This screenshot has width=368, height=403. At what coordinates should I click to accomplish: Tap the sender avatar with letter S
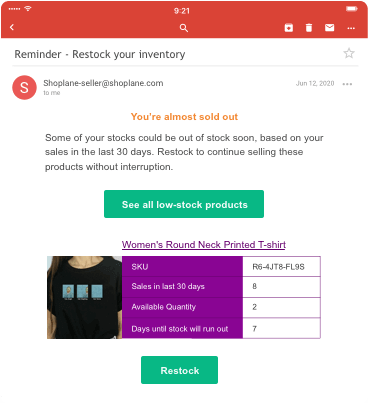pos(24,87)
